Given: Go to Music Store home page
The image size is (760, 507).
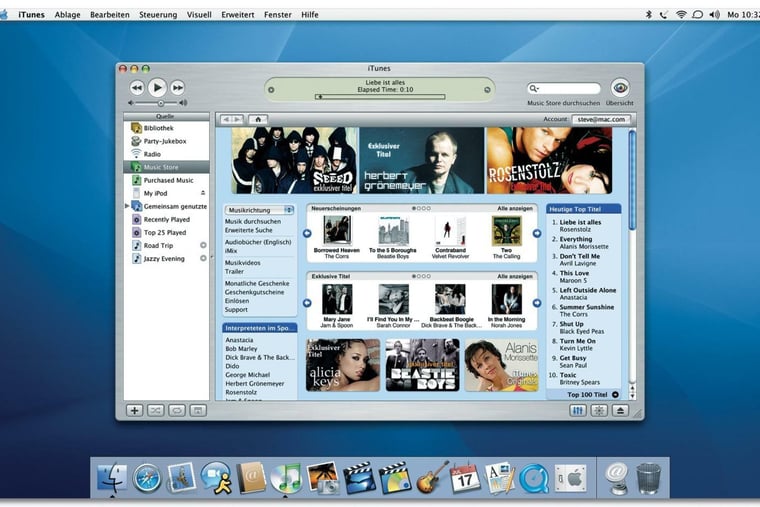Looking at the screenshot, I should pyautogui.click(x=258, y=119).
